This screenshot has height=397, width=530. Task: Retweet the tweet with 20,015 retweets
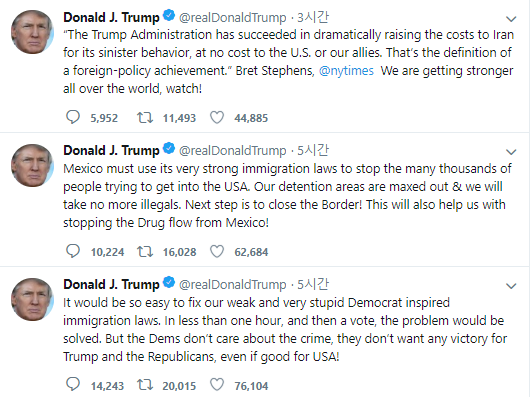click(x=145, y=385)
